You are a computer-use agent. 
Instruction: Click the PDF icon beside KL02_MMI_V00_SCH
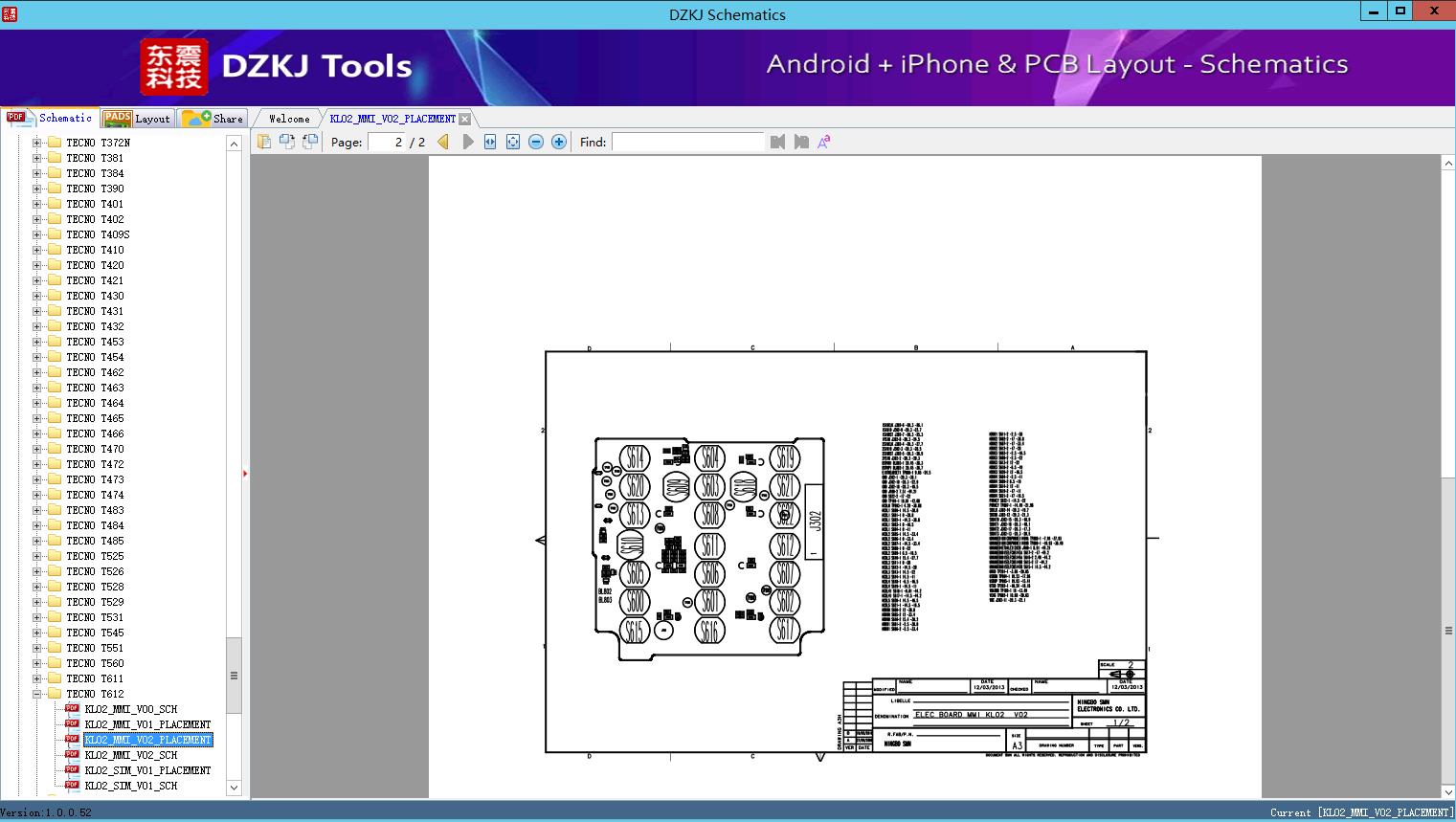[x=72, y=709]
